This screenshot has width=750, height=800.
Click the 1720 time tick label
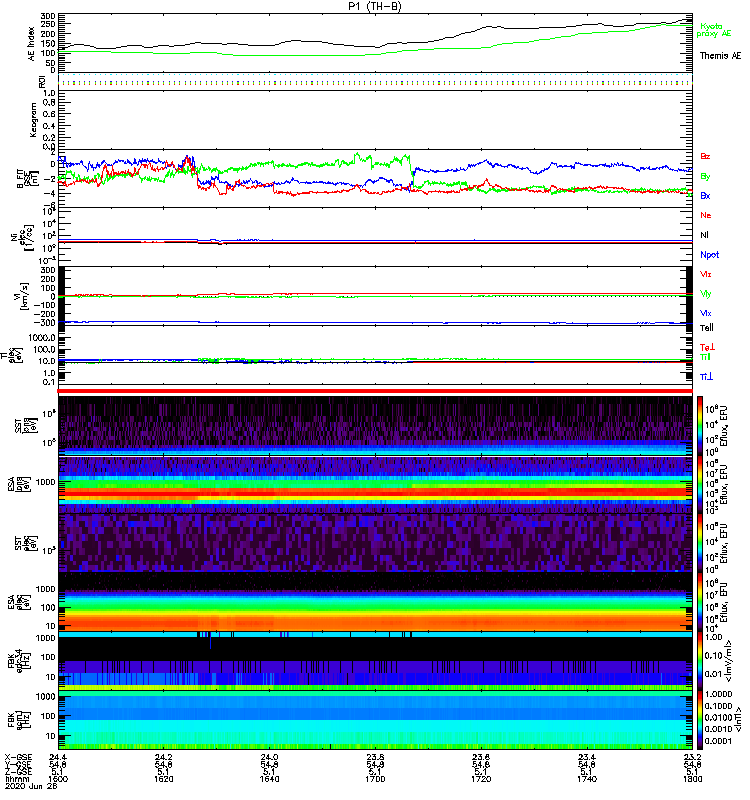click(481, 779)
